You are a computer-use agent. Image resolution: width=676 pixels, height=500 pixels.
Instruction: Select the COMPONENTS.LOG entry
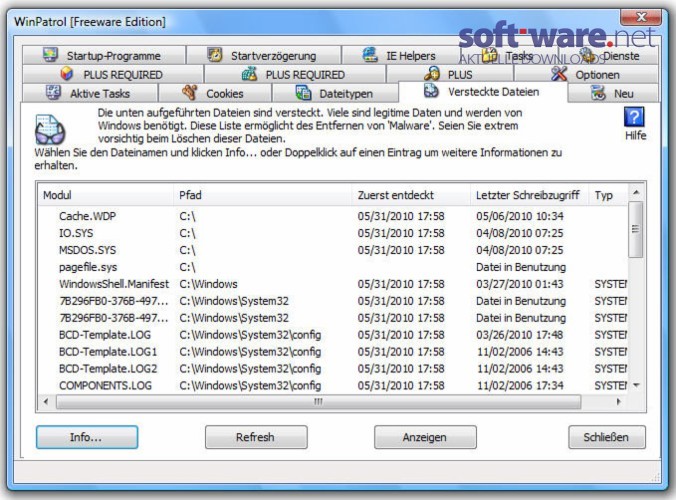(333, 385)
